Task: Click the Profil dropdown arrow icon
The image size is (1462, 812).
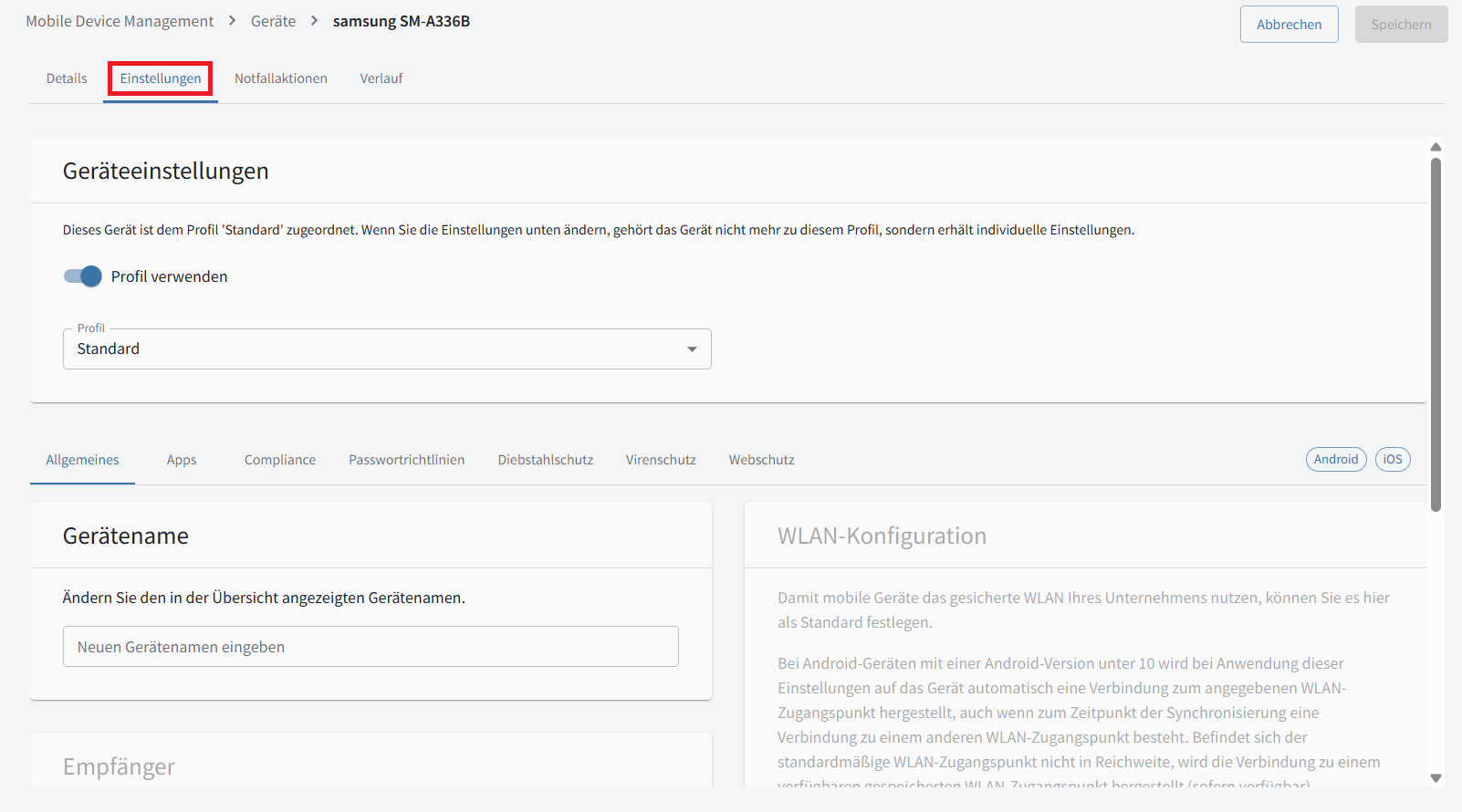Action: click(x=692, y=349)
